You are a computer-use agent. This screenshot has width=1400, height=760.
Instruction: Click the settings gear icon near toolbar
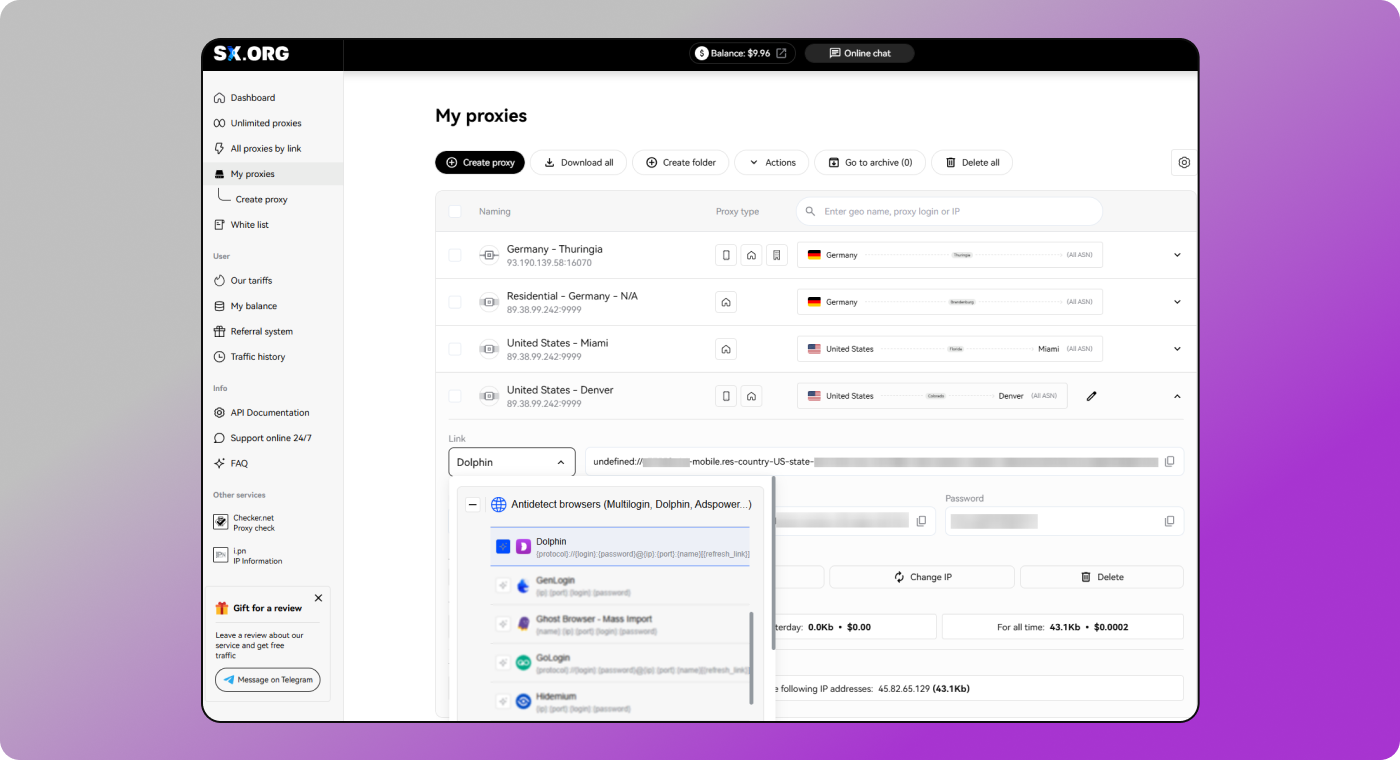(x=1184, y=162)
